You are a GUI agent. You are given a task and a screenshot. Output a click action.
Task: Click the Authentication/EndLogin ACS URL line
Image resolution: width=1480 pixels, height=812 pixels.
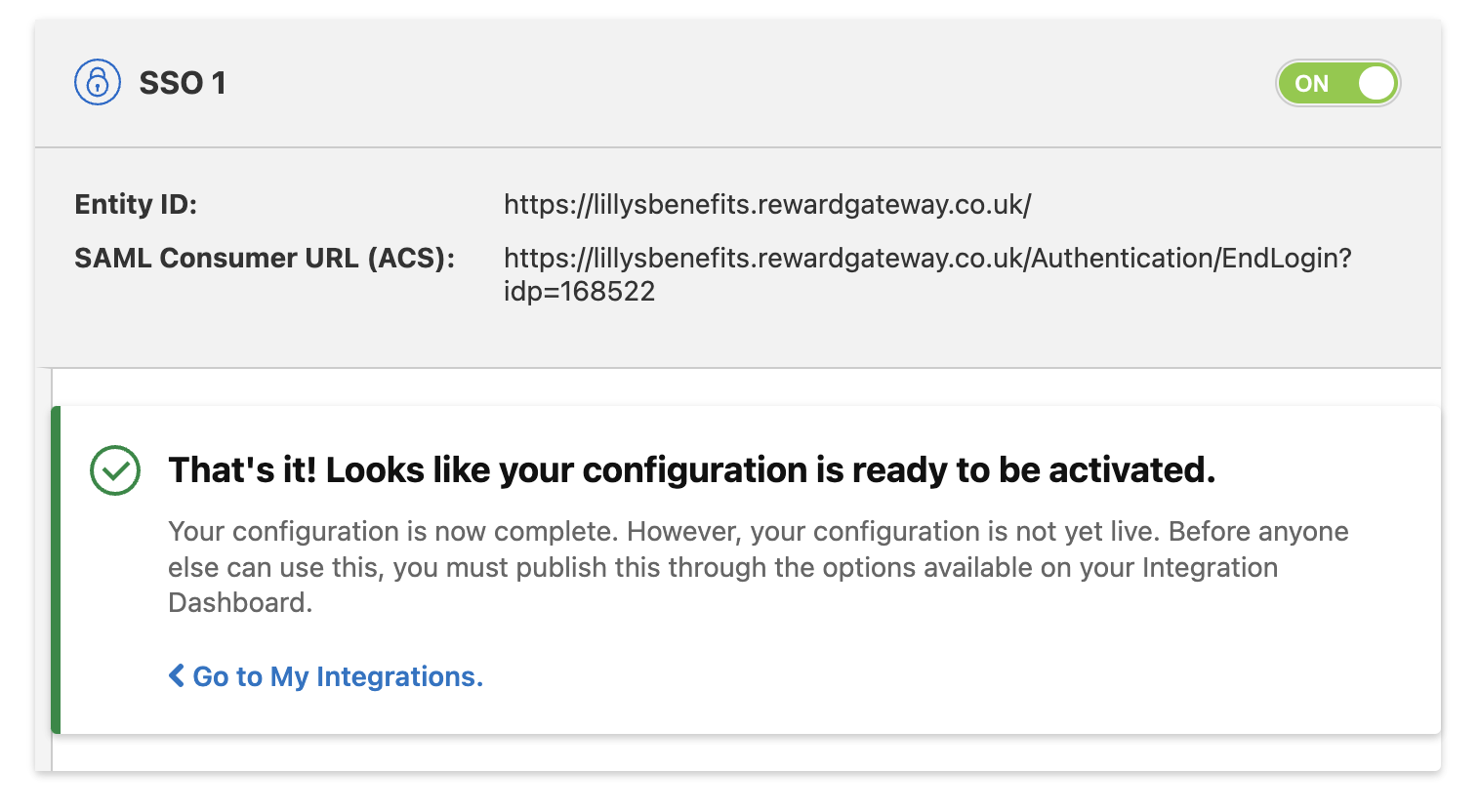tap(927, 258)
